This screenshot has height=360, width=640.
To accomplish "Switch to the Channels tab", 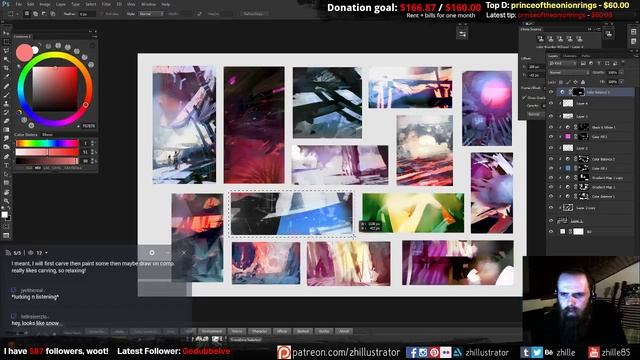I will [x=570, y=56].
